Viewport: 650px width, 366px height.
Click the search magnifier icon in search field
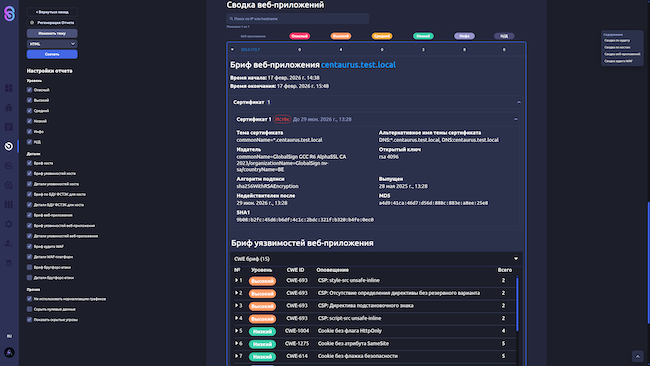coord(231,19)
